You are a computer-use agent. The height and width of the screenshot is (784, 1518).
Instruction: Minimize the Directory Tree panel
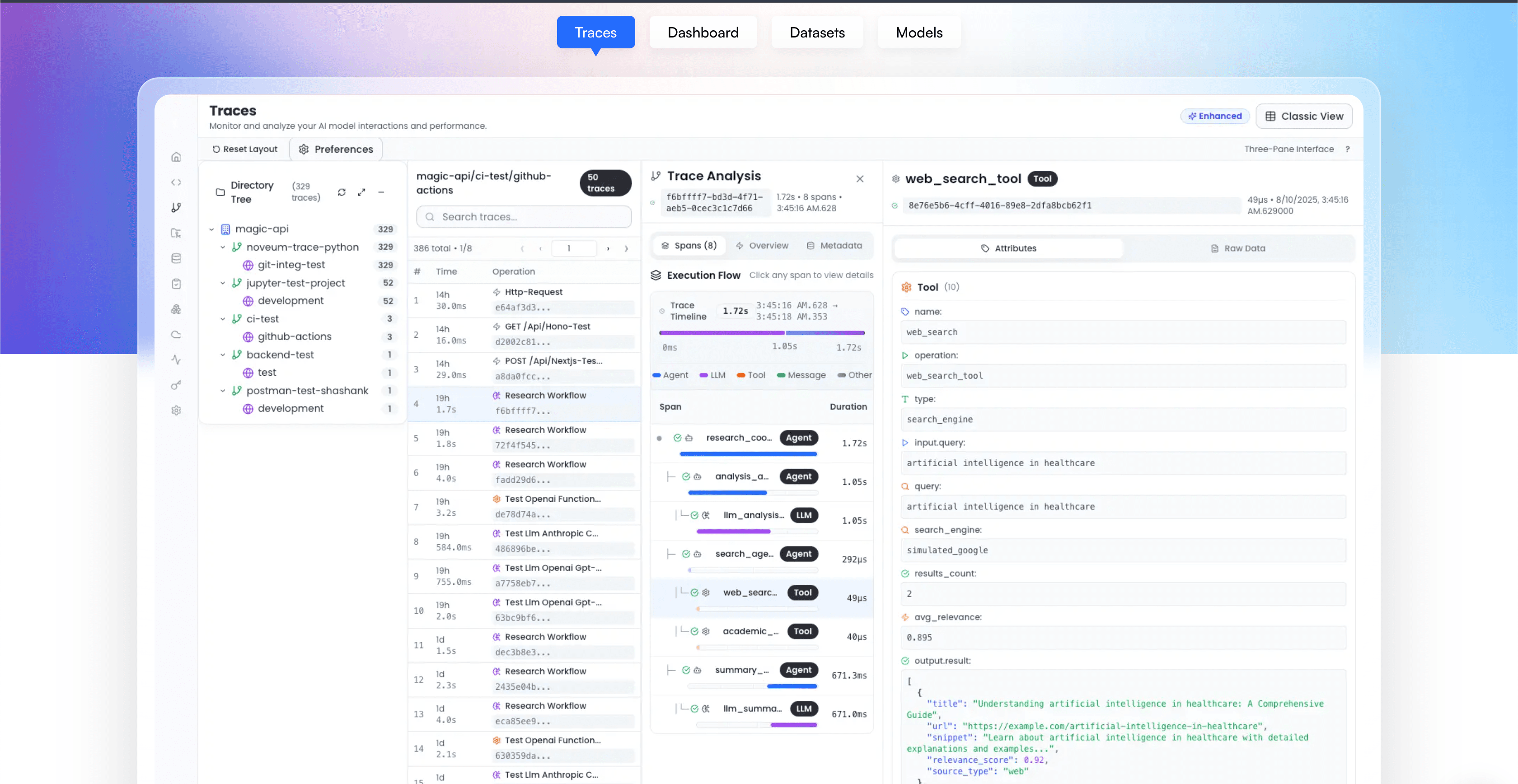382,192
